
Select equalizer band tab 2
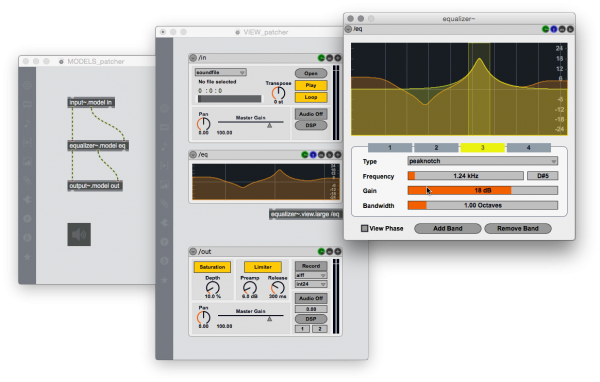436,147
